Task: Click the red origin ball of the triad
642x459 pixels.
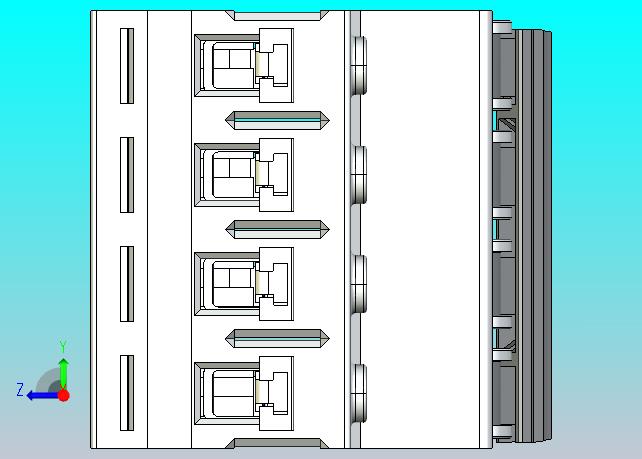Action: tap(63, 396)
